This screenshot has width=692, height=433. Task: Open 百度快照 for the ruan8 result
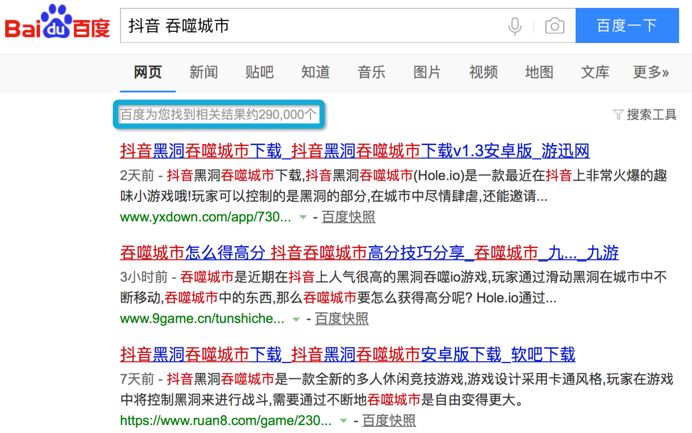(389, 421)
